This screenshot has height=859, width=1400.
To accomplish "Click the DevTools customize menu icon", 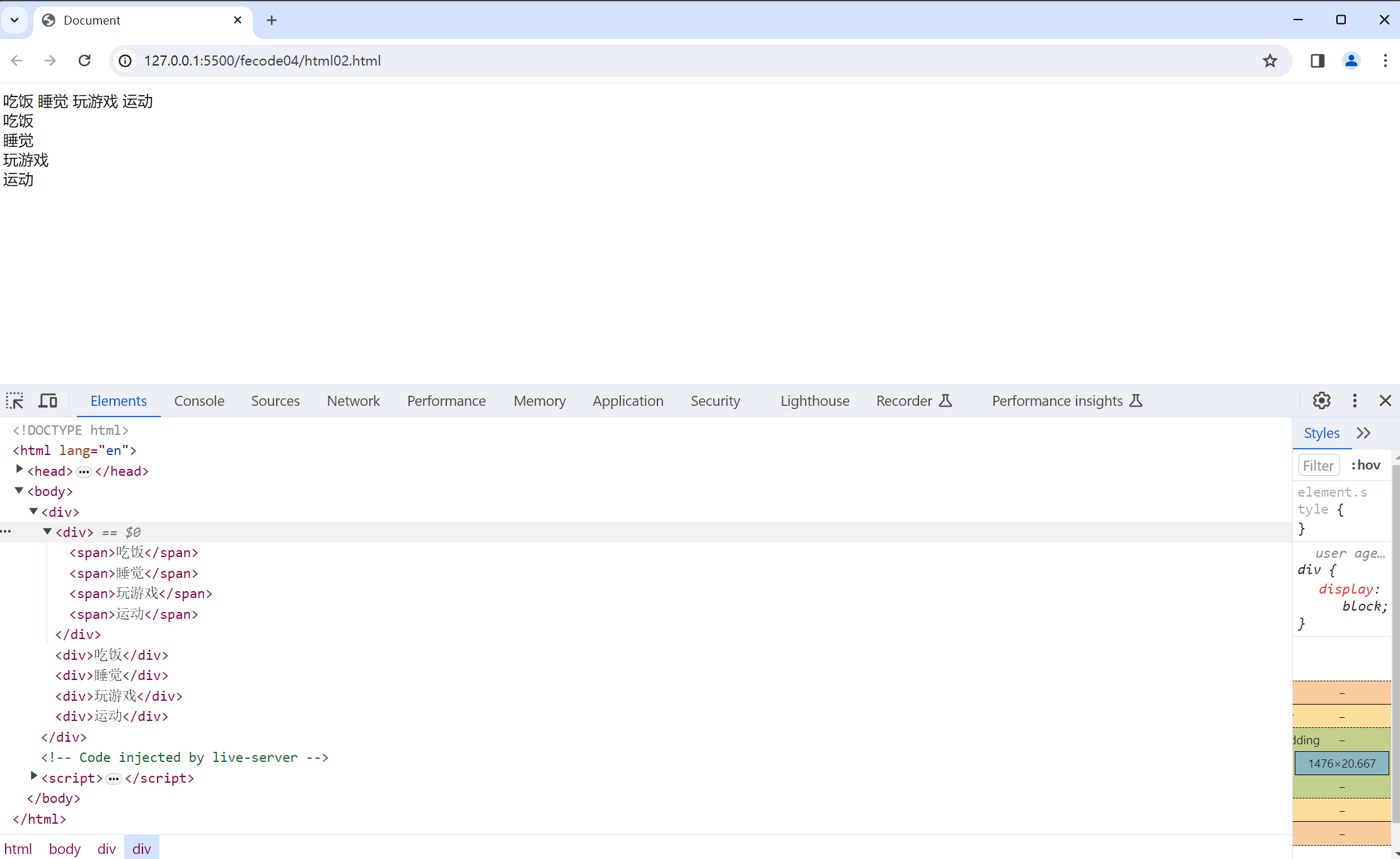I will 1355,400.
